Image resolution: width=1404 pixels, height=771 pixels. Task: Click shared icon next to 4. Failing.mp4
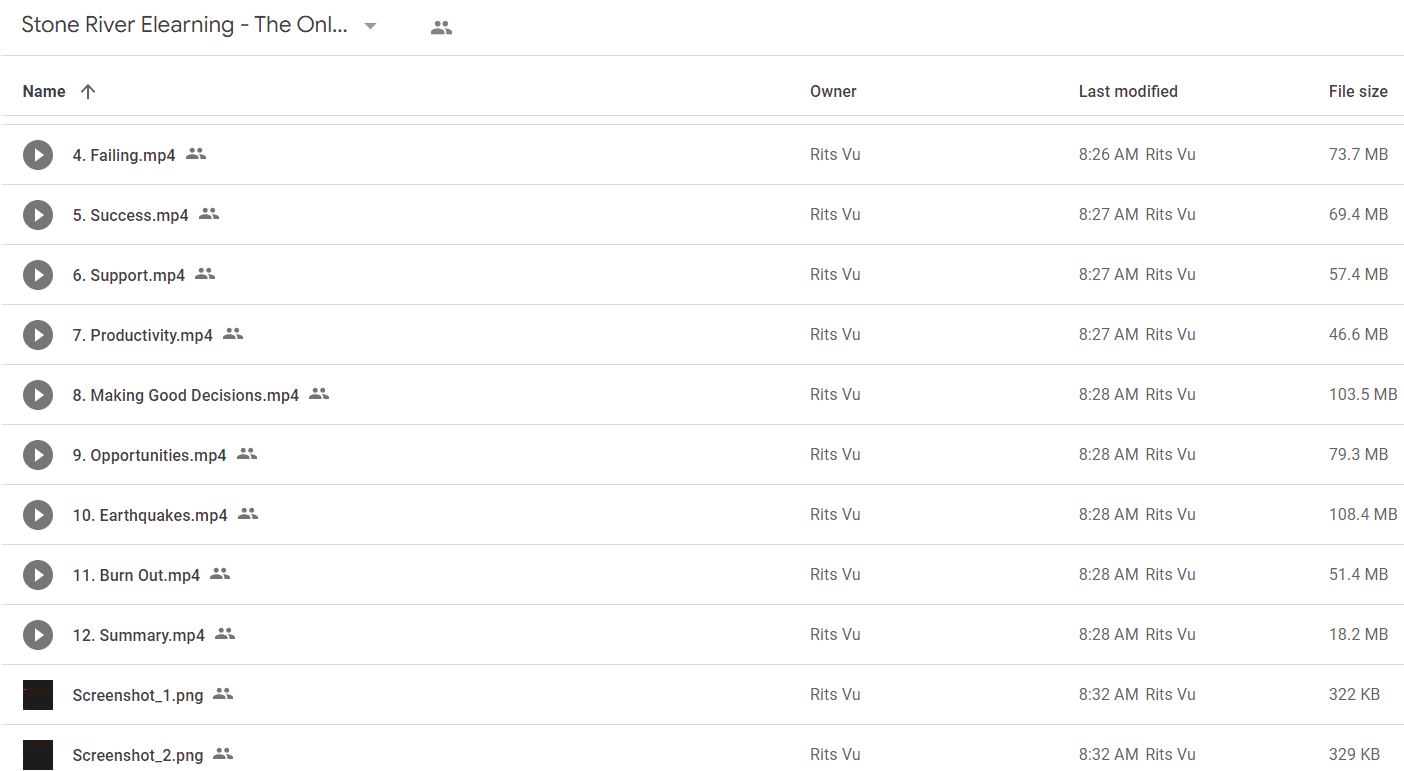[196, 154]
